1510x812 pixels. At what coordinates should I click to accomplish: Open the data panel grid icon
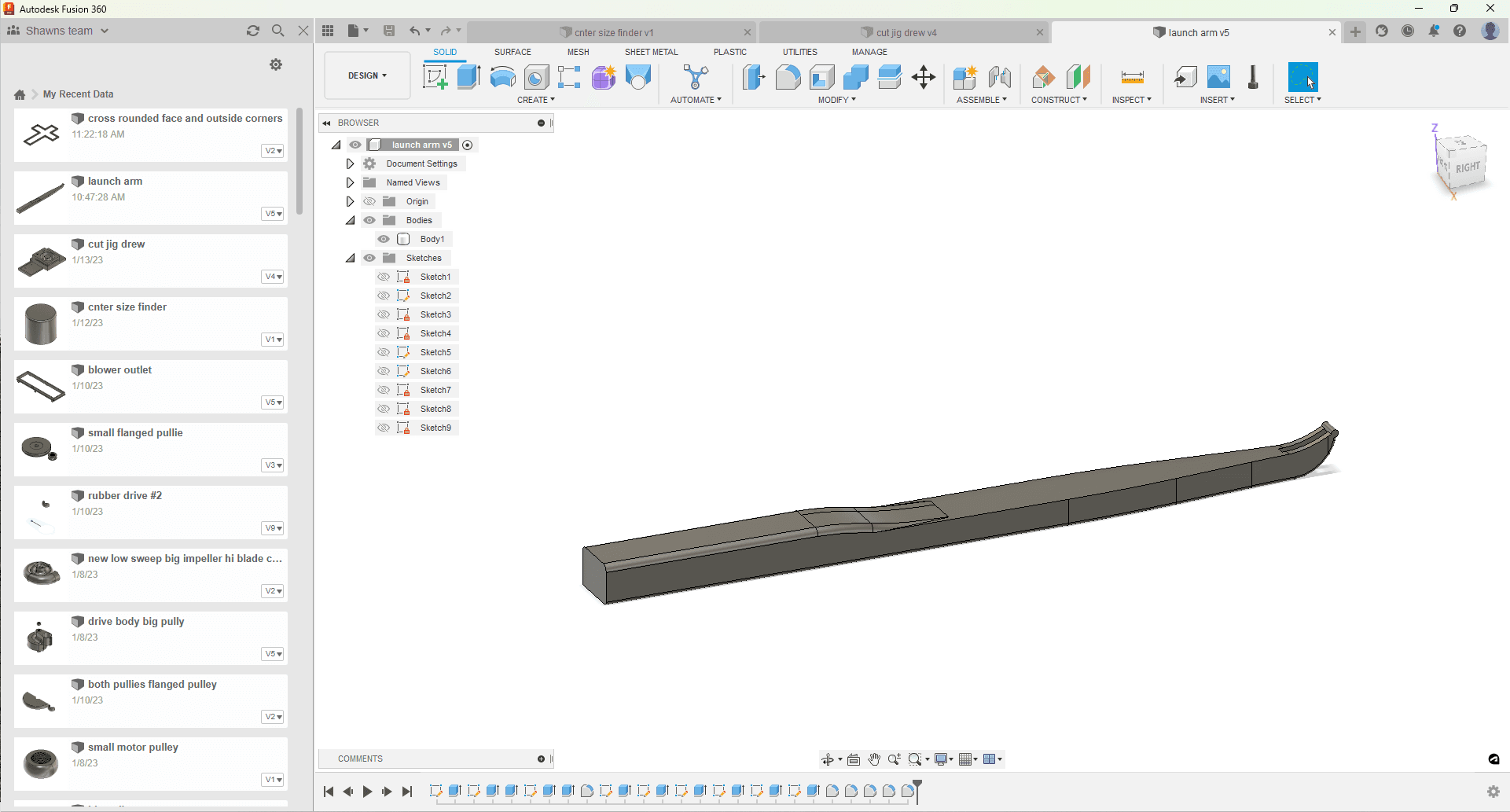point(328,31)
